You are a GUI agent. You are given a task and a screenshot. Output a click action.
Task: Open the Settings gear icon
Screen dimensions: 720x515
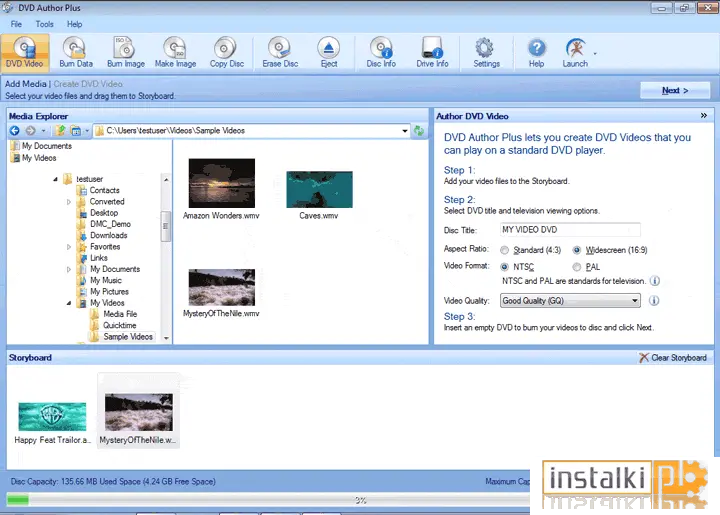(486, 52)
